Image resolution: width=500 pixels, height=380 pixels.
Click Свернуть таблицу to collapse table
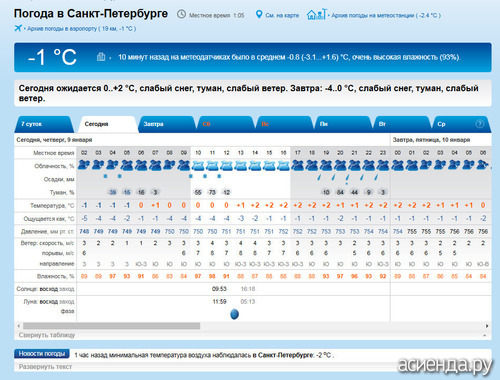pos(47,335)
